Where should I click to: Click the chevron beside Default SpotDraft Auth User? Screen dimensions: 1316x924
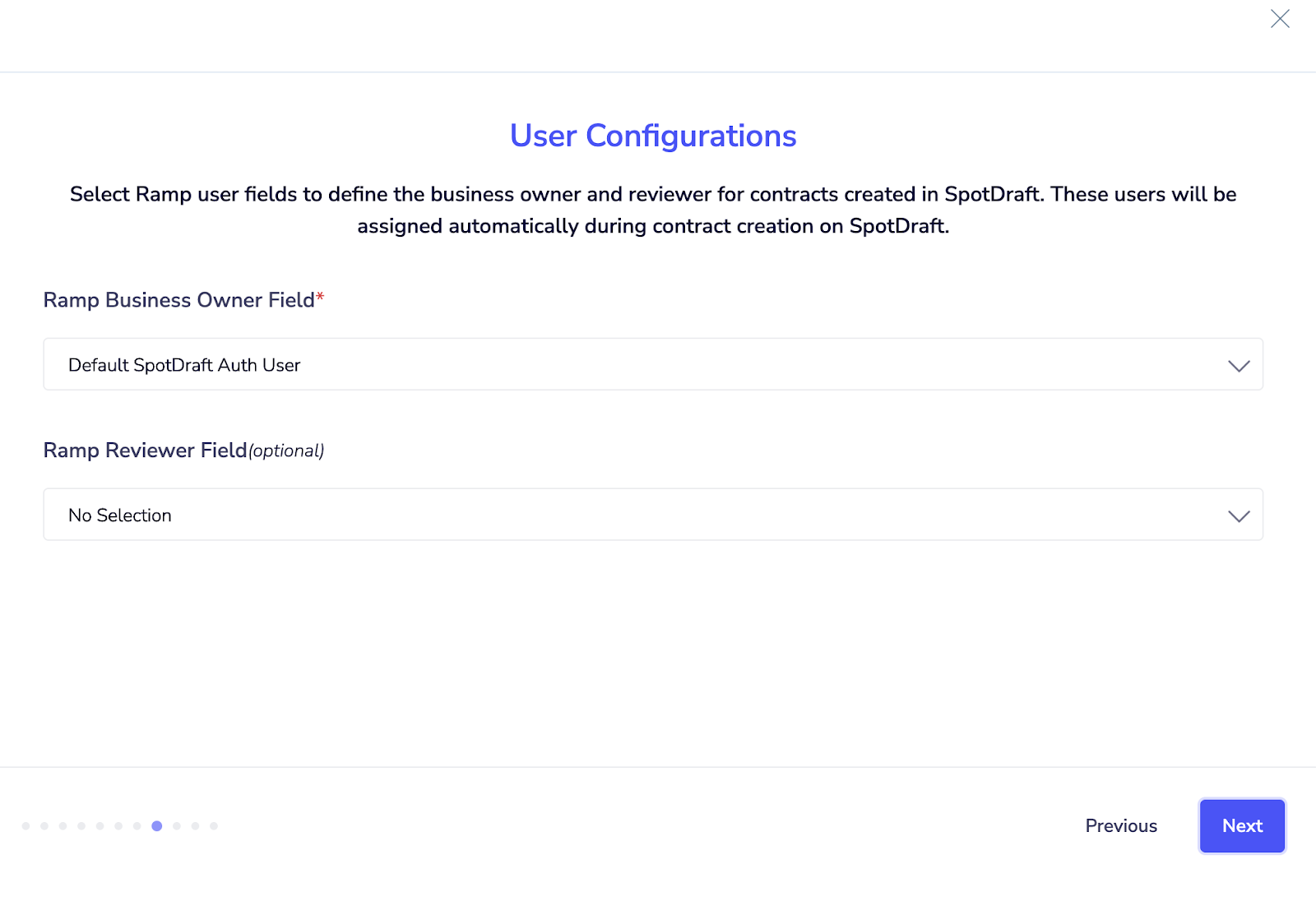click(x=1239, y=366)
